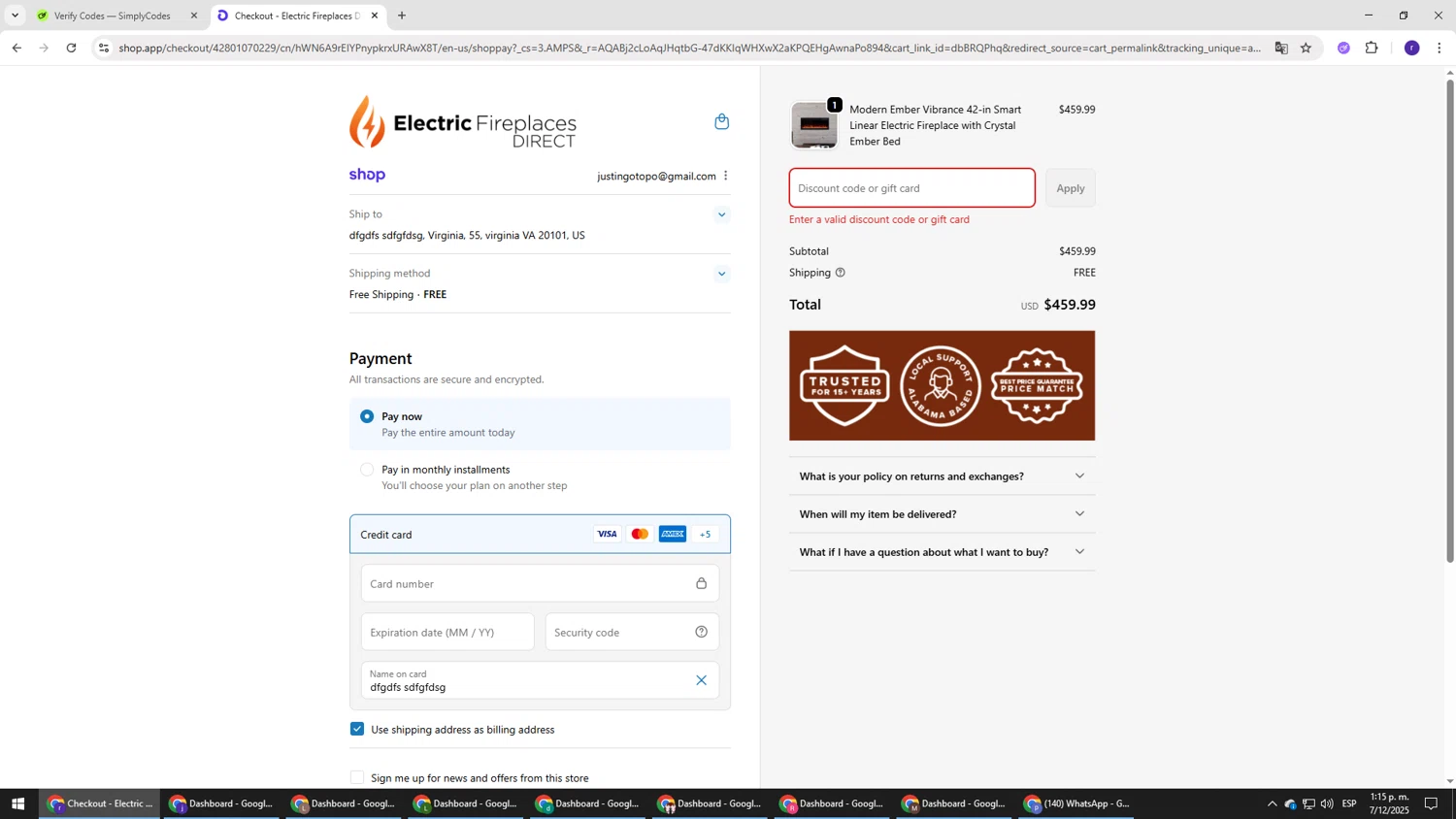Screen dimensions: 1456x819
Task: Click the taskbar clock showing 1:15 p. m.
Action: tap(1389, 803)
